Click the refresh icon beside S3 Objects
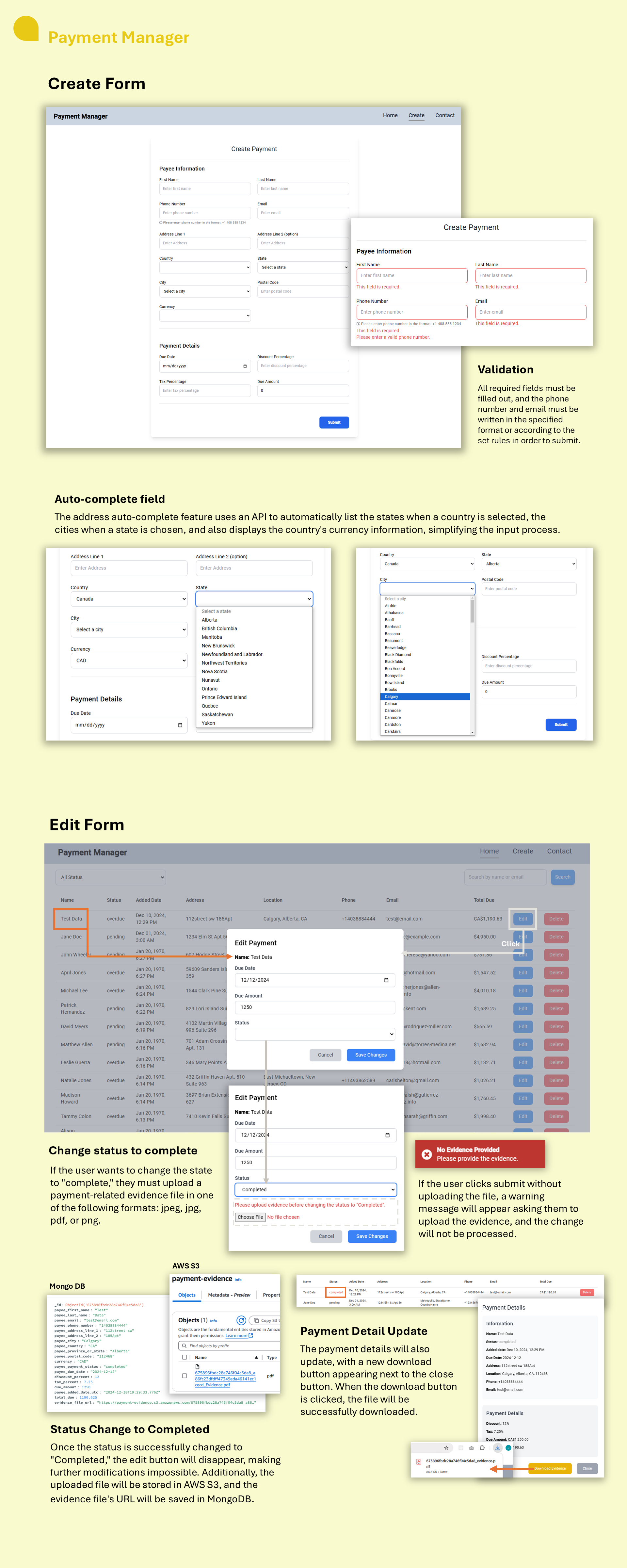627x1568 pixels. (x=241, y=1320)
